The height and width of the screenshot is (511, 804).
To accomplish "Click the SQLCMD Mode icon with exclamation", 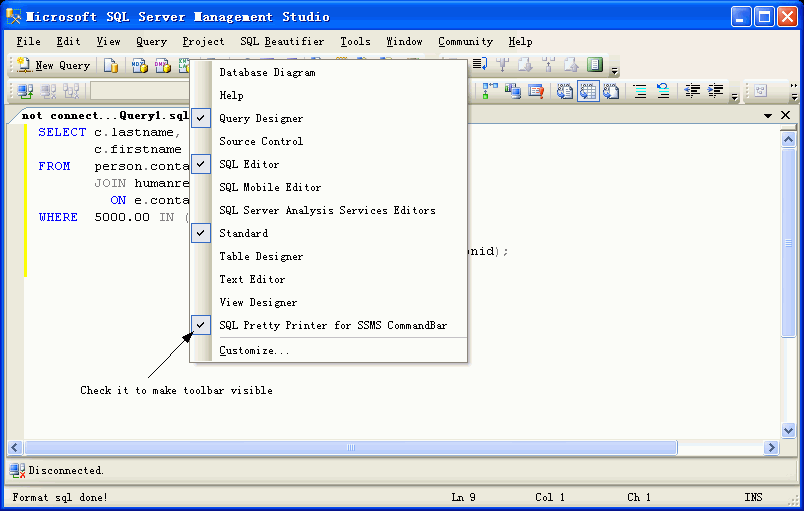I will pyautogui.click(x=536, y=91).
